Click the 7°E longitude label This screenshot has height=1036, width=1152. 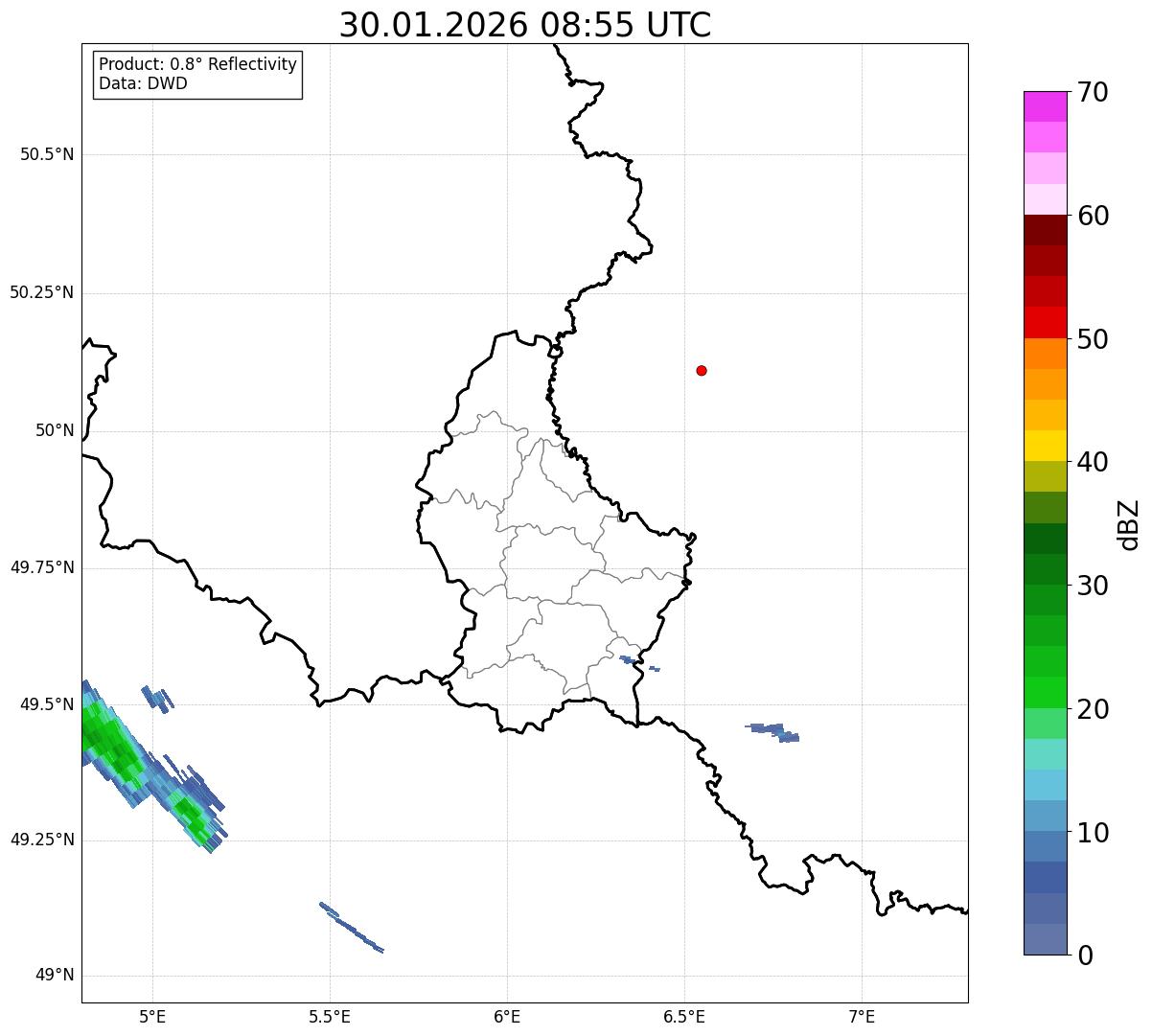point(862,1016)
